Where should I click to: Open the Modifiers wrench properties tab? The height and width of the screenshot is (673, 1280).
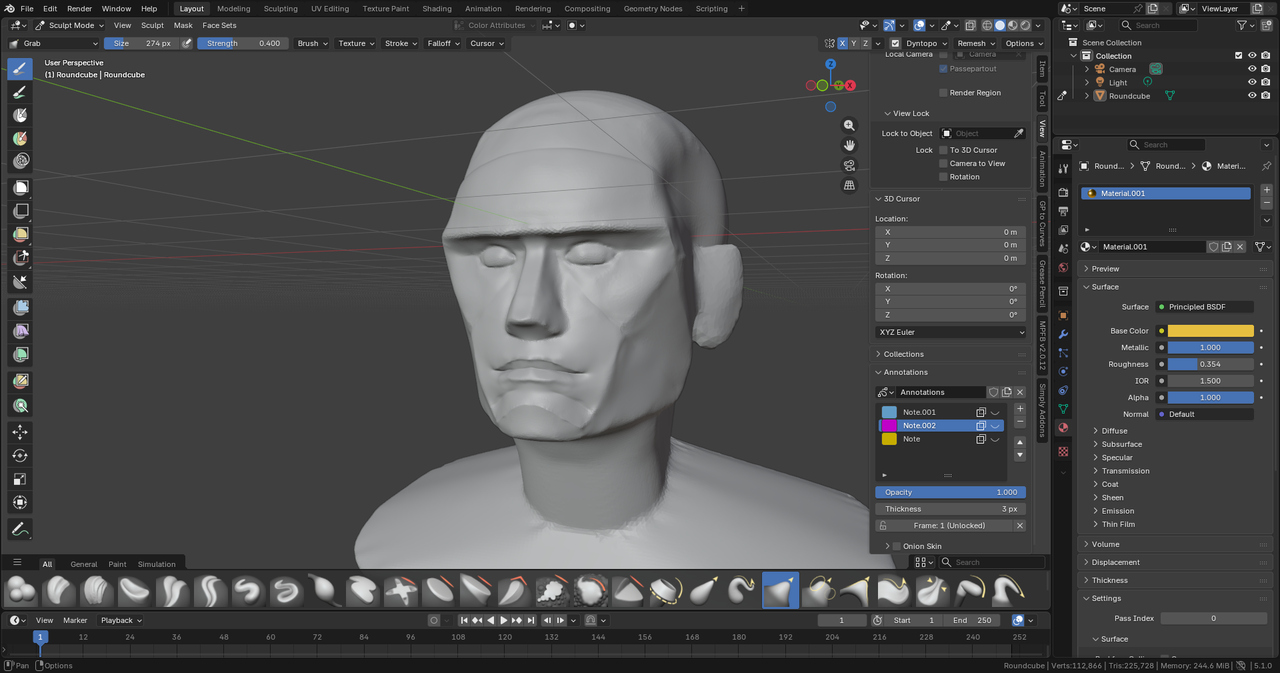(1063, 333)
